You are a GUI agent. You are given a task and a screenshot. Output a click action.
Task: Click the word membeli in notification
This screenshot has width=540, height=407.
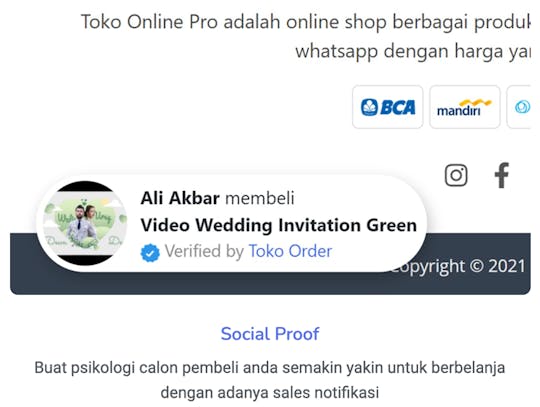click(260, 198)
